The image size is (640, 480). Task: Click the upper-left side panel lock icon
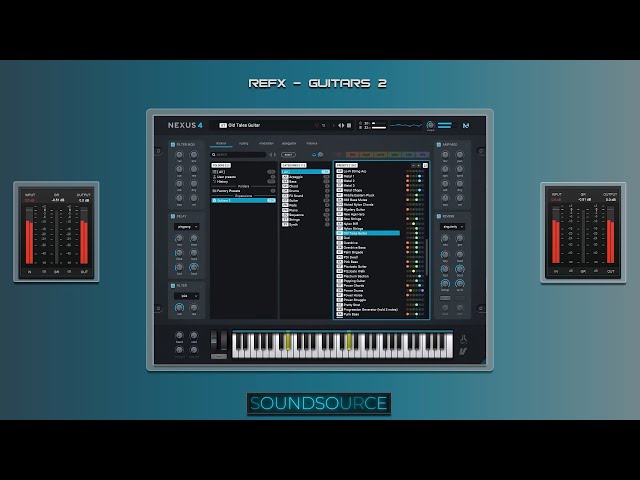pos(159,151)
